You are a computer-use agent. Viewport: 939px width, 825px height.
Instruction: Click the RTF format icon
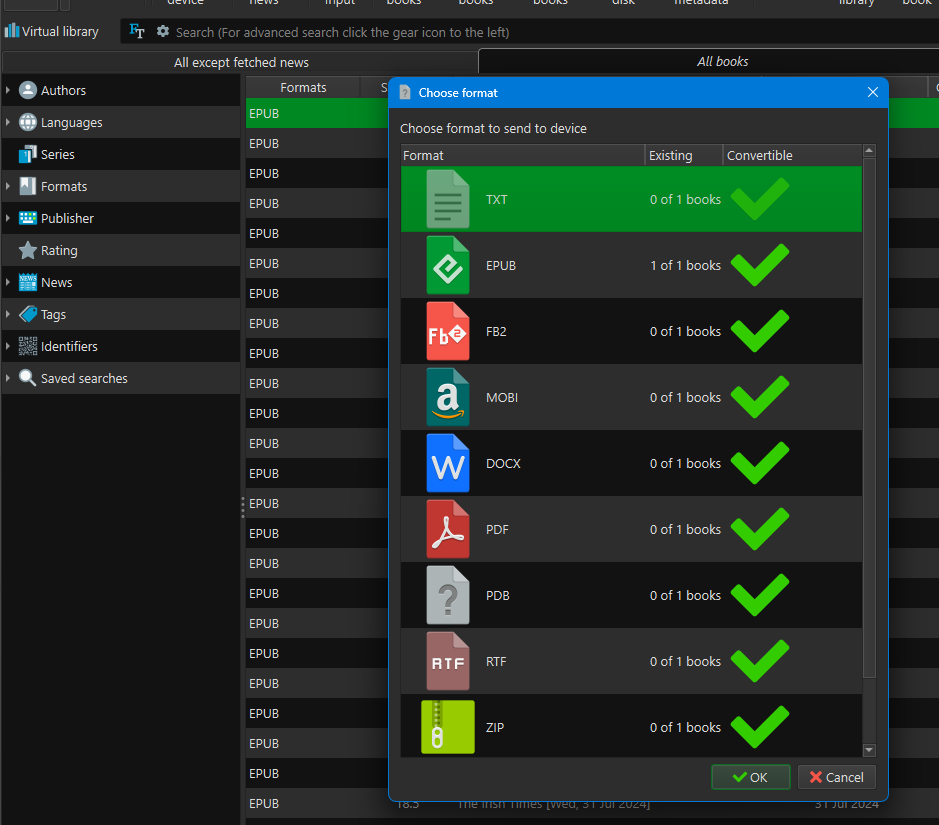447,661
